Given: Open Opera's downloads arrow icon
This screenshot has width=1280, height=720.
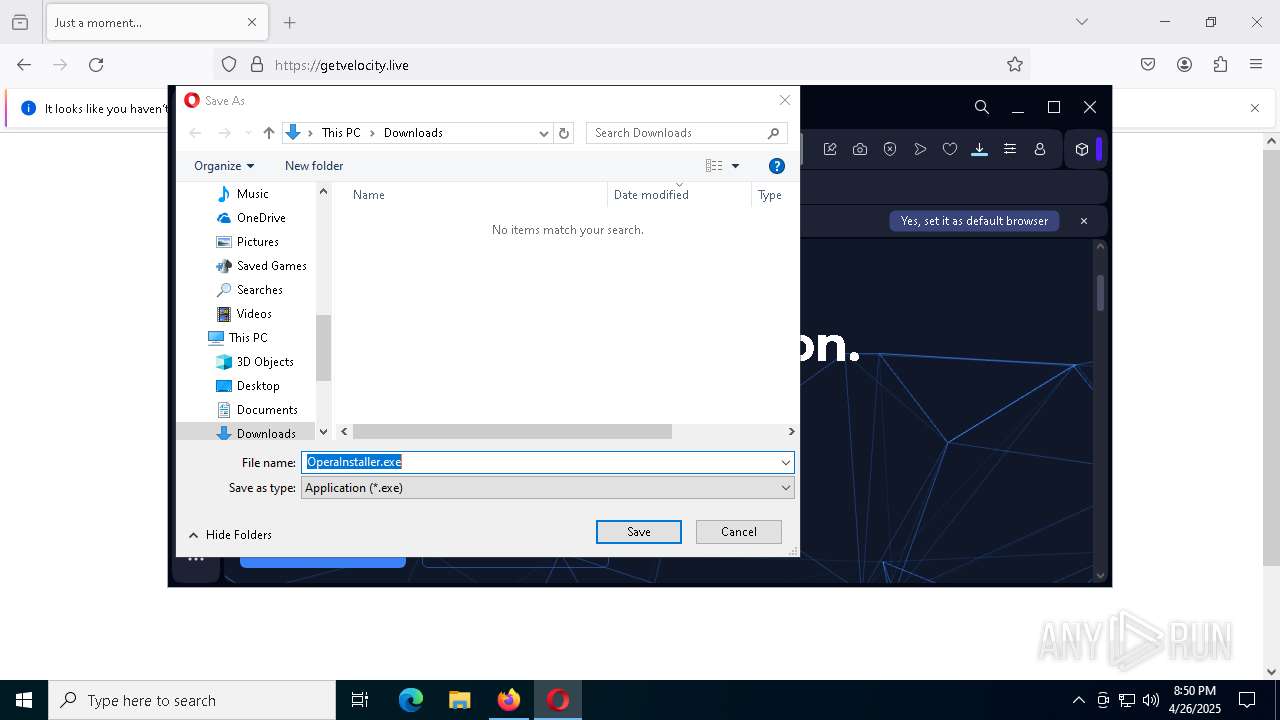Looking at the screenshot, I should click(980, 149).
